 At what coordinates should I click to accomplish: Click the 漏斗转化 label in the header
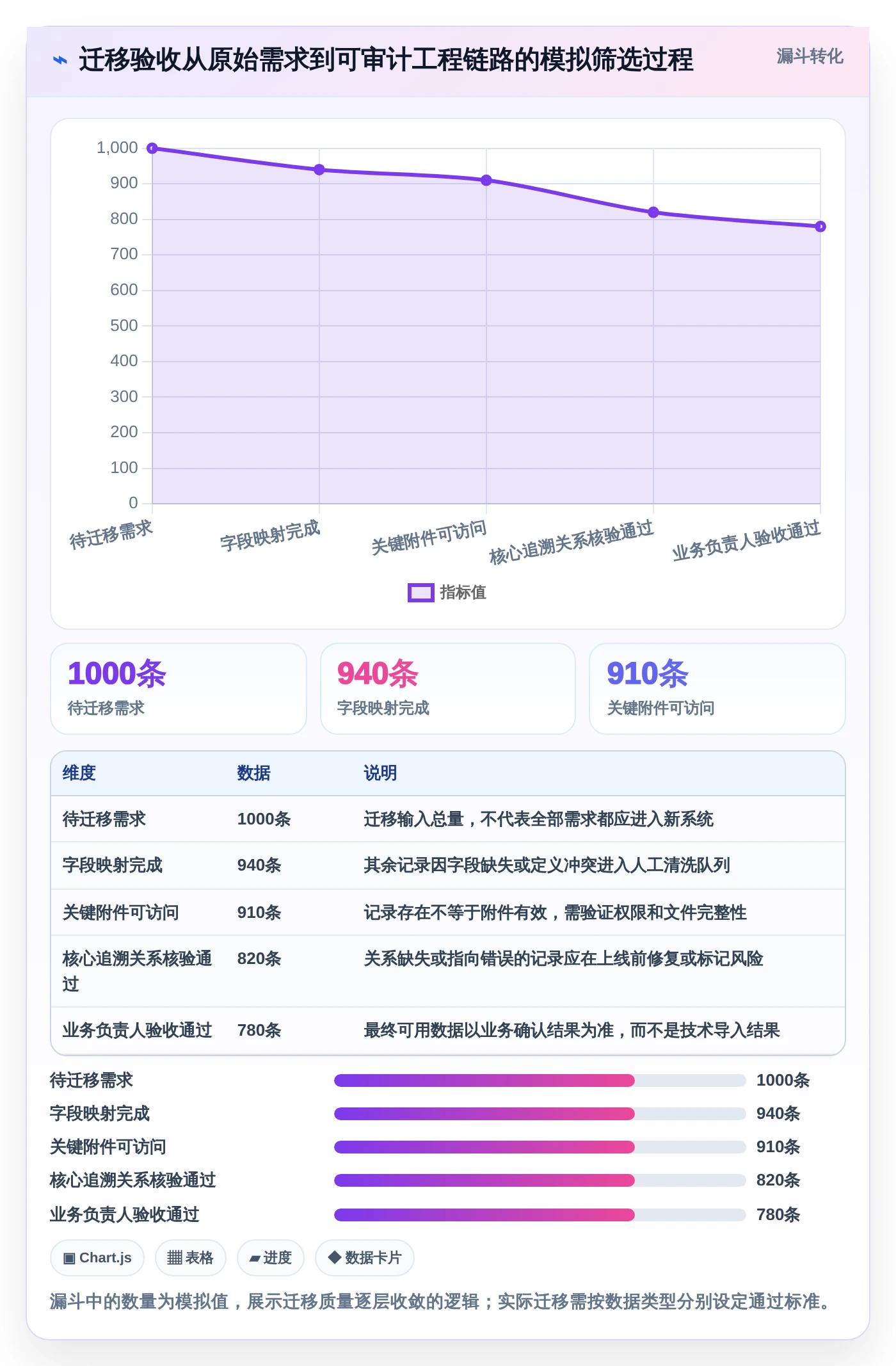click(x=810, y=56)
